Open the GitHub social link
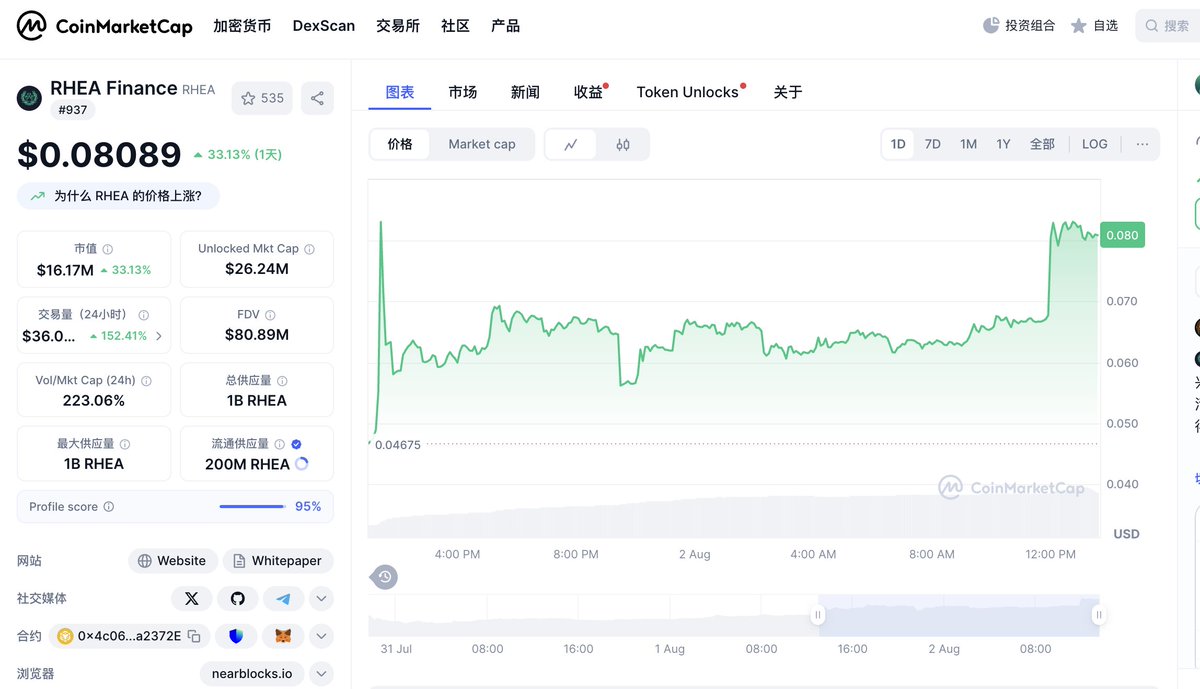The height and width of the screenshot is (689, 1200). [x=238, y=598]
